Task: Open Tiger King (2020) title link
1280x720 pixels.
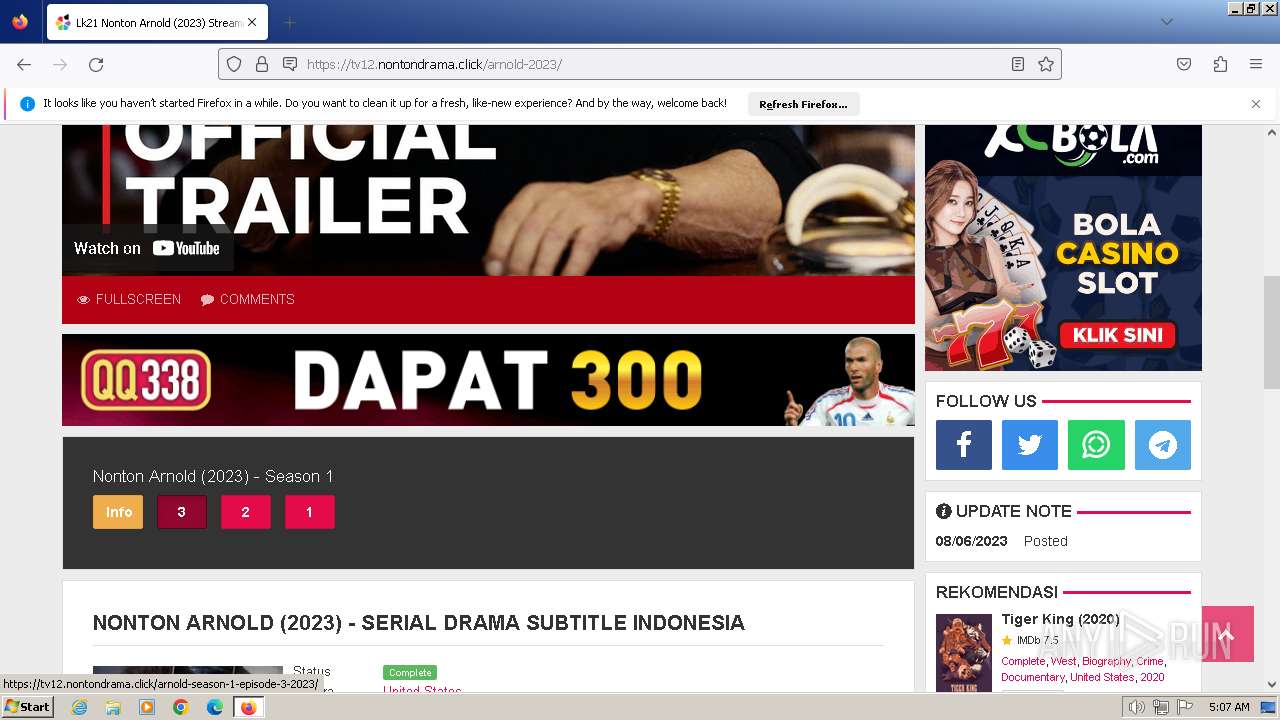Action: coord(1061,619)
